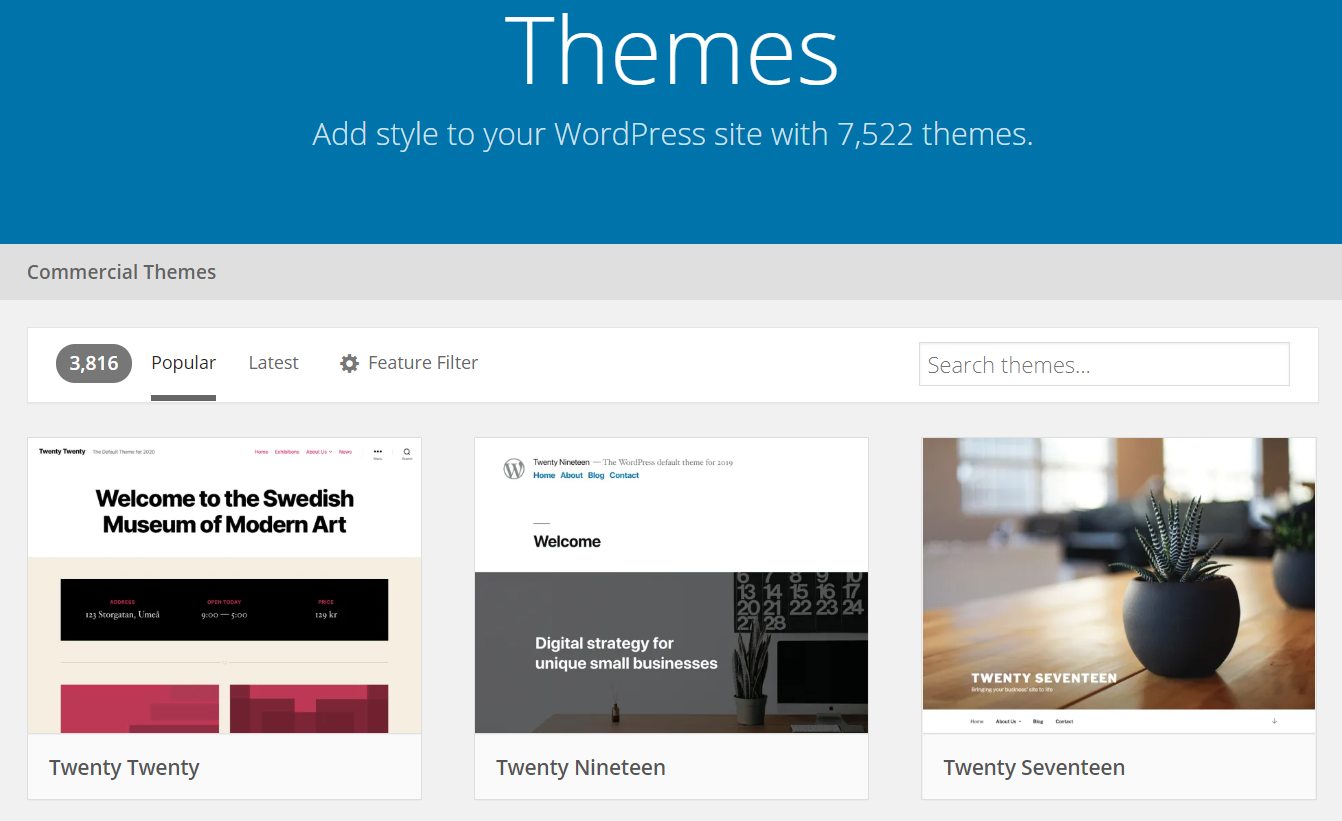Click the Twenty Nineteen theme title

581,768
